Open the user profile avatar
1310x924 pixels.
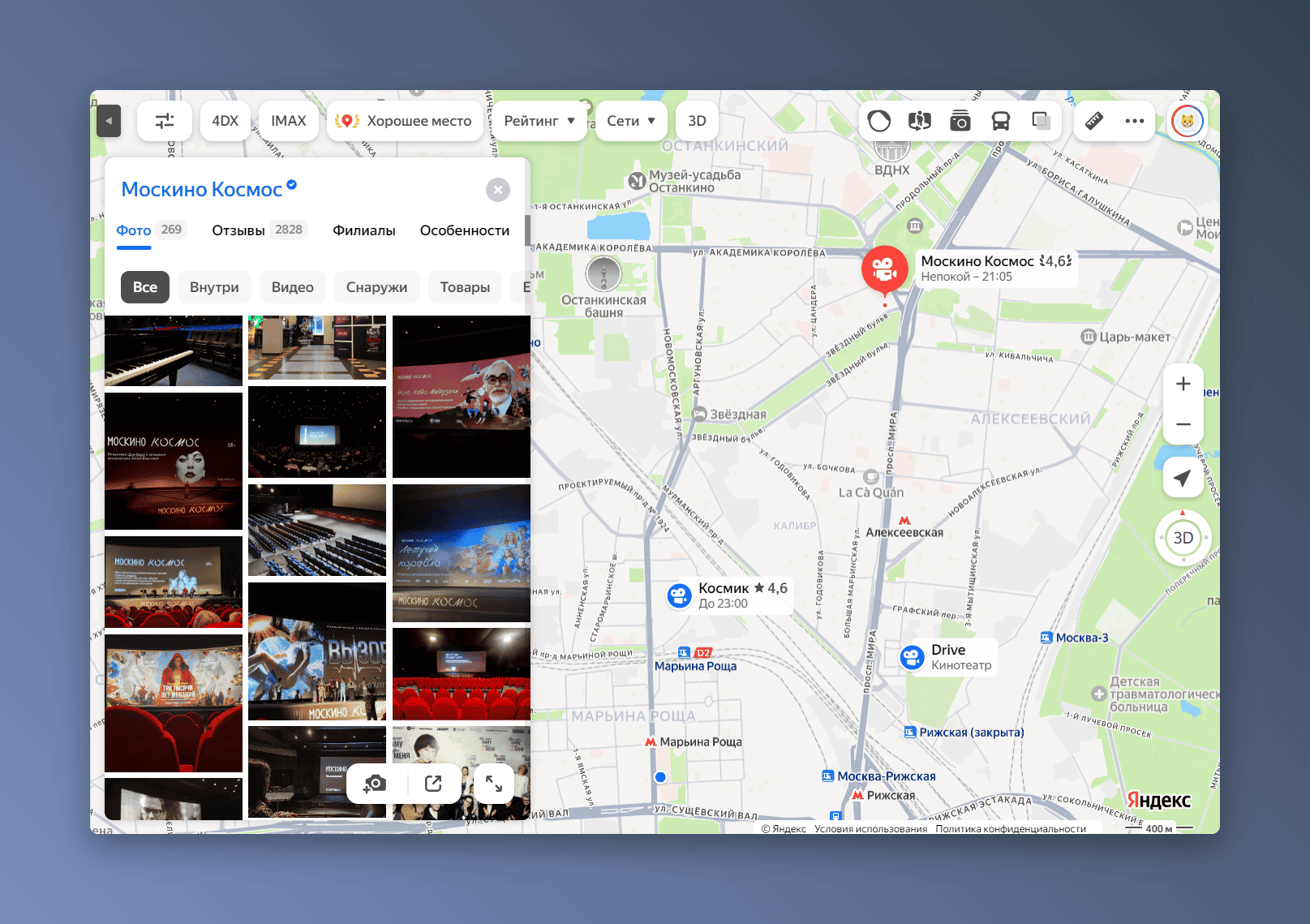[x=1188, y=122]
